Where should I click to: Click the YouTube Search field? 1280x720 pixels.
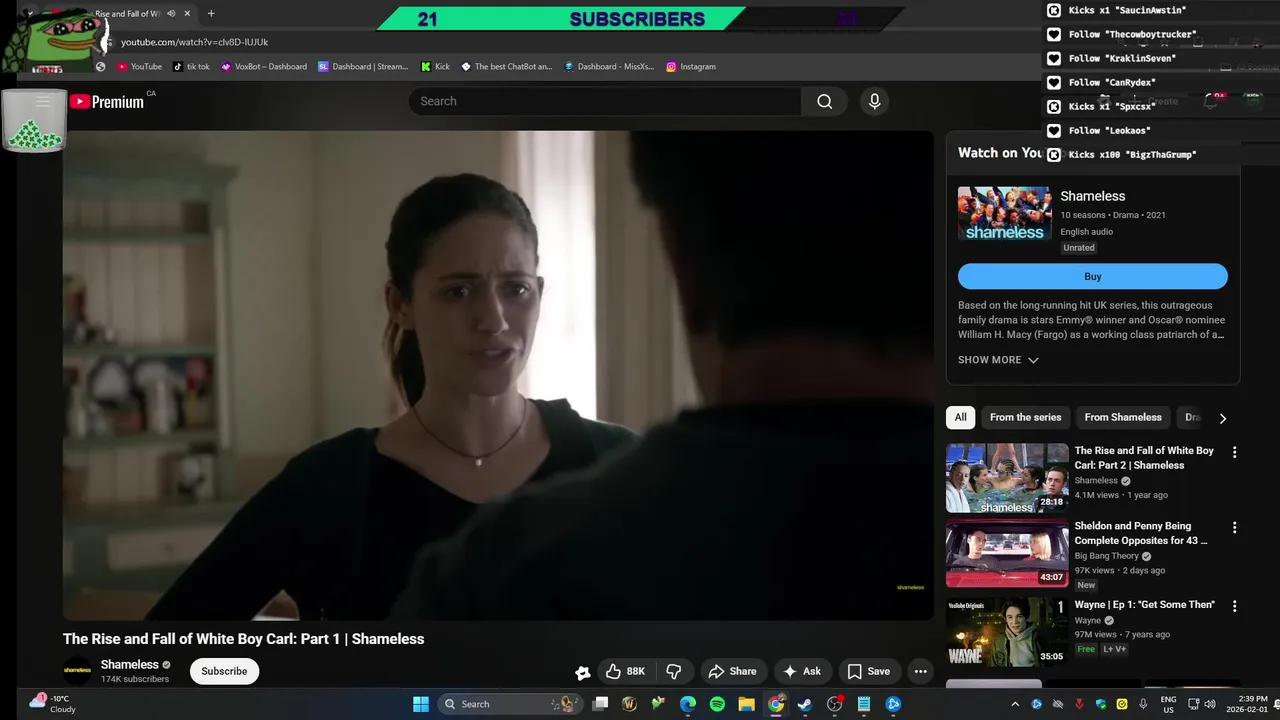605,101
